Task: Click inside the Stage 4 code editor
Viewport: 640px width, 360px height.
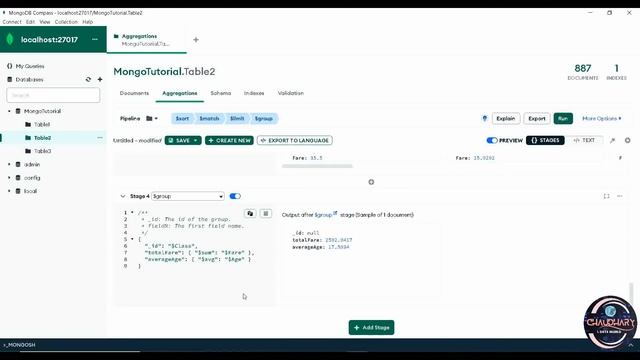Action: click(196, 257)
